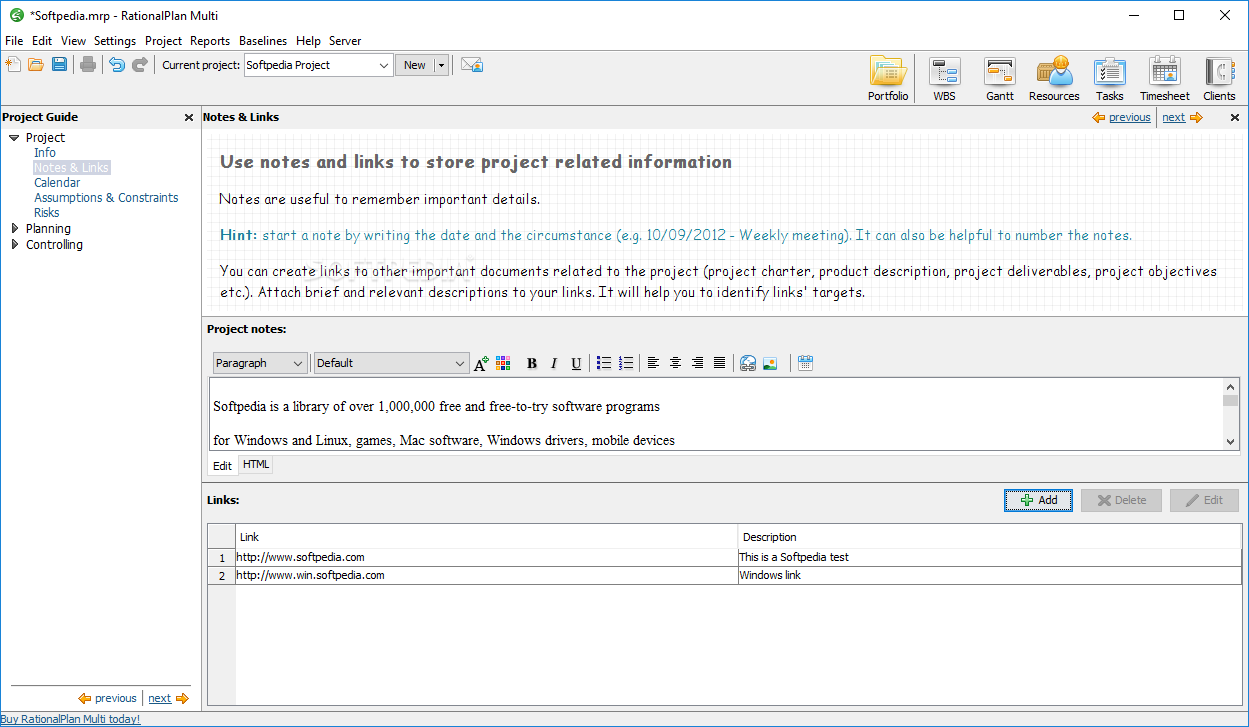Justify the notes text
The width and height of the screenshot is (1249, 727).
pyautogui.click(x=719, y=363)
